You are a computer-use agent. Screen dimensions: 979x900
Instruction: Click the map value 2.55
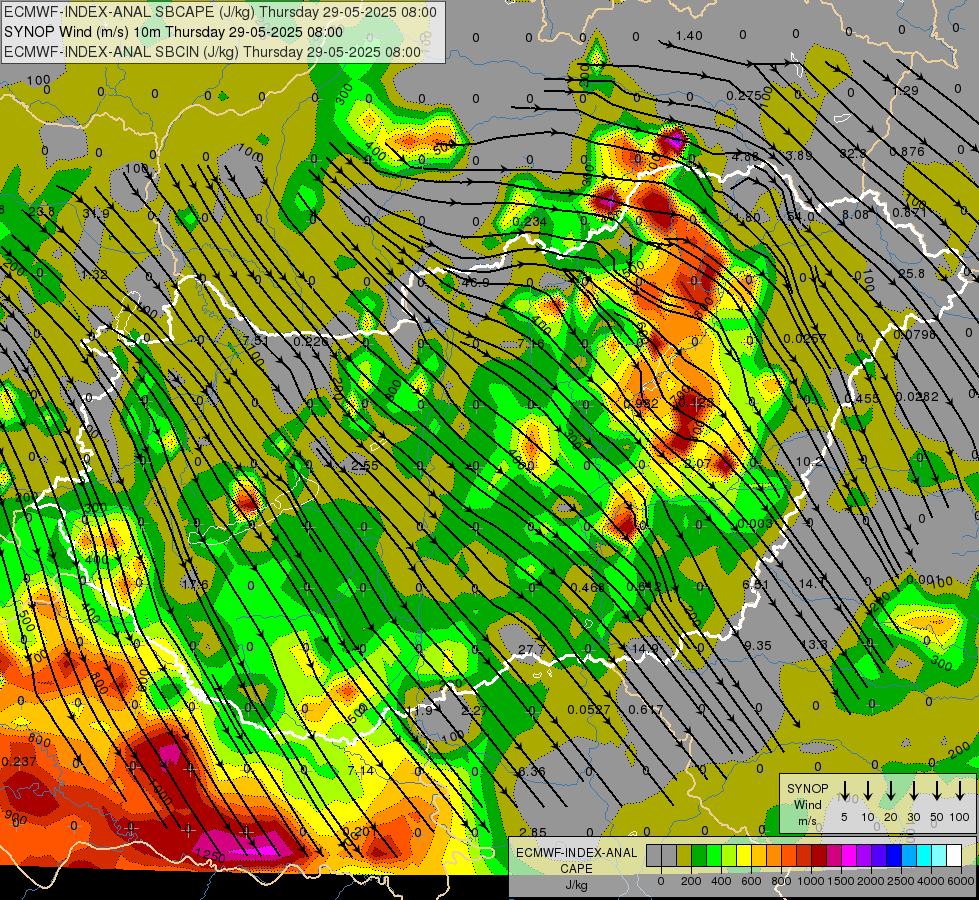click(365, 465)
